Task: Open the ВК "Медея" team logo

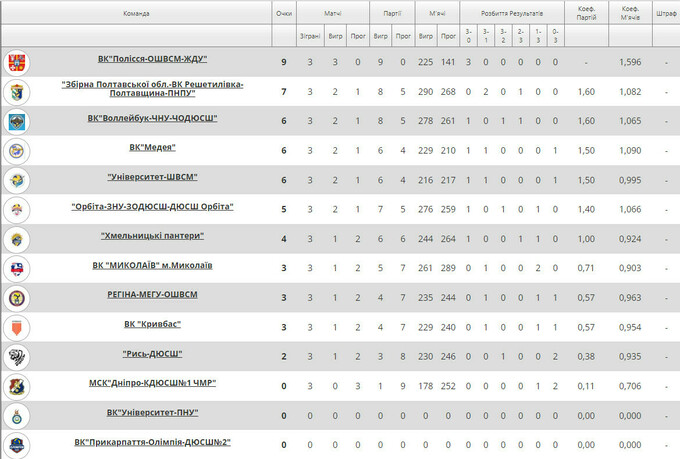Action: tap(17, 151)
